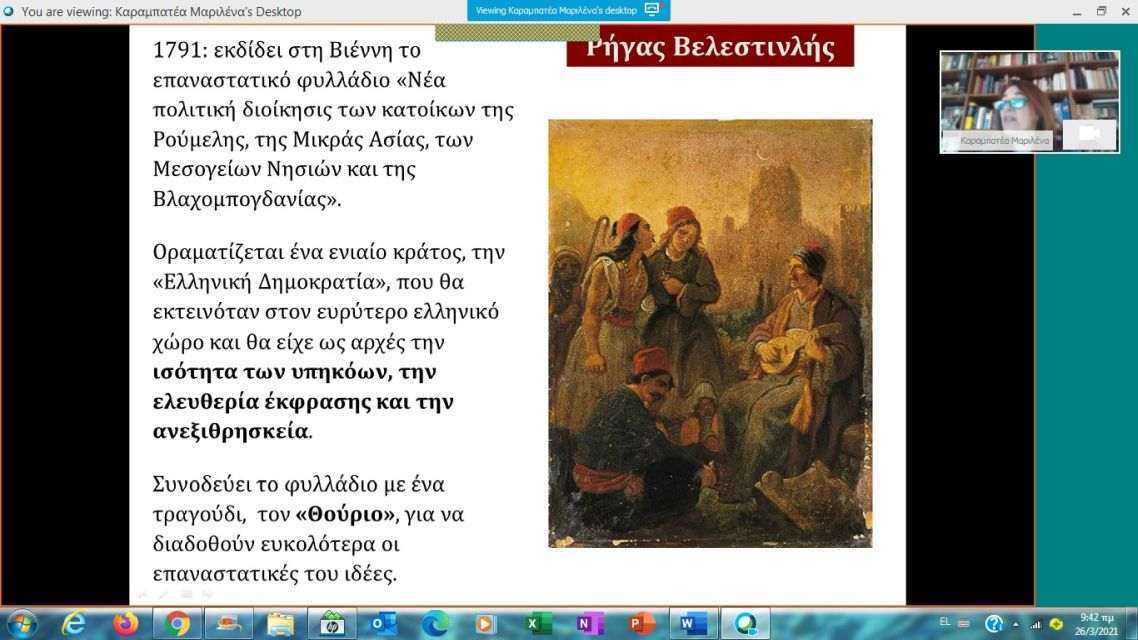Open the file explorer folder icon
Screen dimensions: 1138x640
point(280,624)
